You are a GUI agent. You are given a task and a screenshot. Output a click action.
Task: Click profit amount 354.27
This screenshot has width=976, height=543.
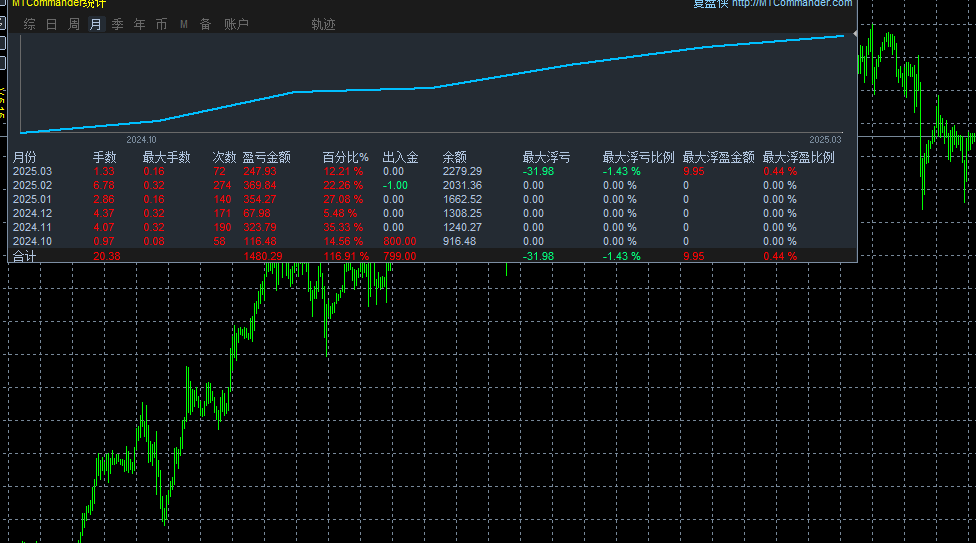[x=260, y=199]
